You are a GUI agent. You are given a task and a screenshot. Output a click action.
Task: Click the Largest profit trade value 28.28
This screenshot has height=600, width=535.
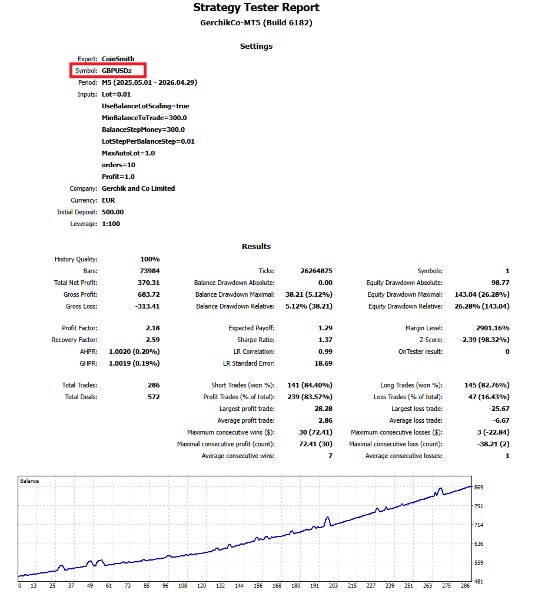tap(323, 409)
